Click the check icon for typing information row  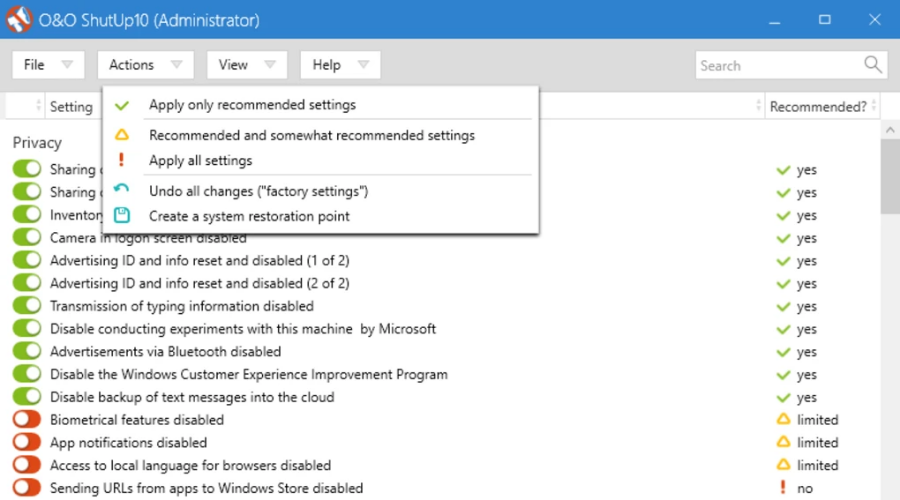pos(783,307)
